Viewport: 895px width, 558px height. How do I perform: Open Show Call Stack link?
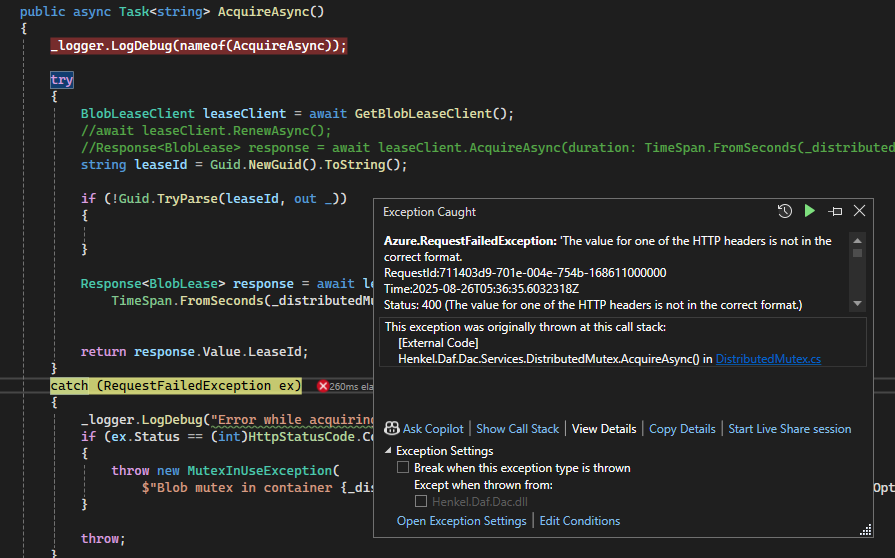(518, 429)
